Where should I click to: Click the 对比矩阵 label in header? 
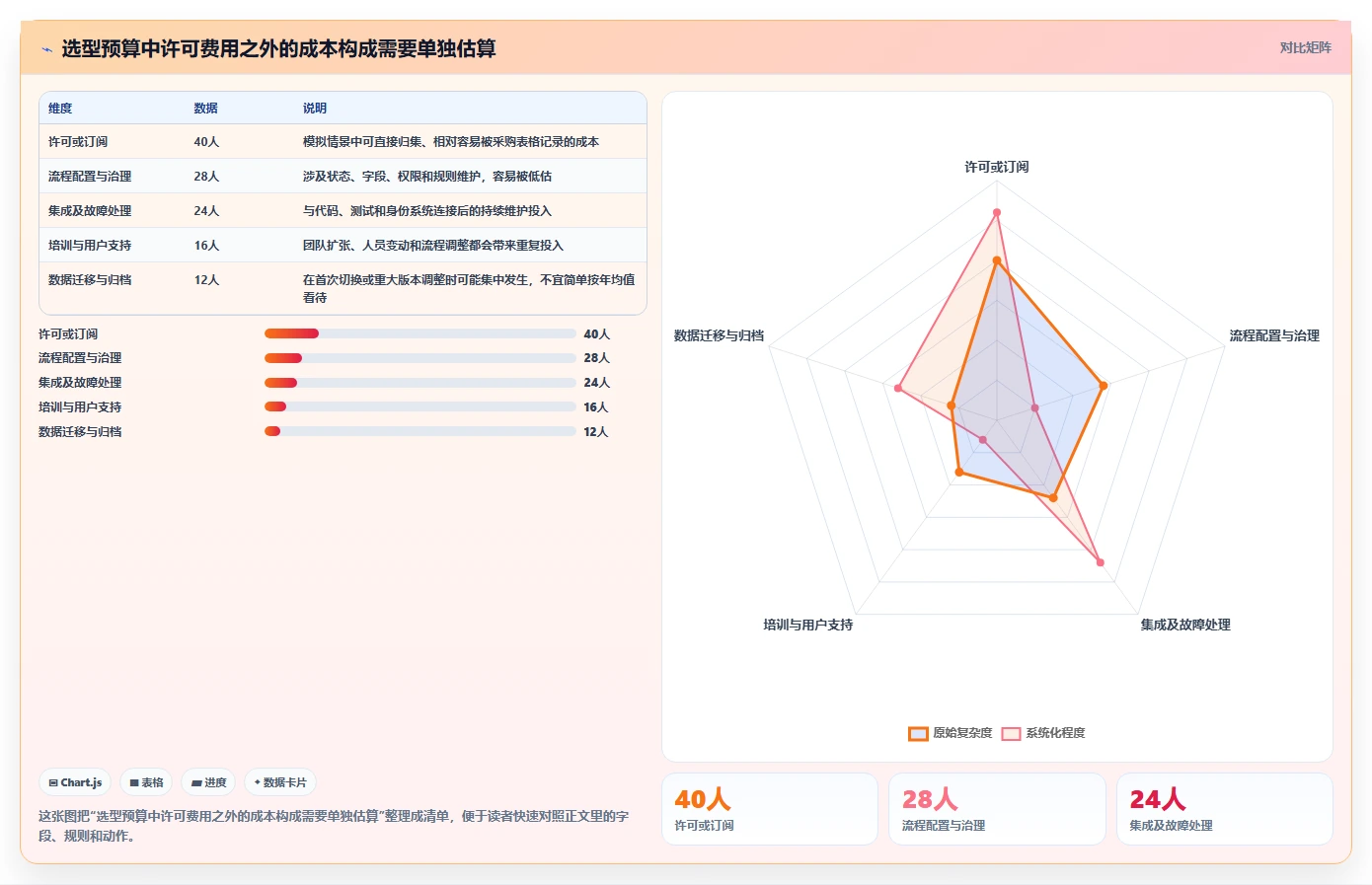click(1305, 47)
